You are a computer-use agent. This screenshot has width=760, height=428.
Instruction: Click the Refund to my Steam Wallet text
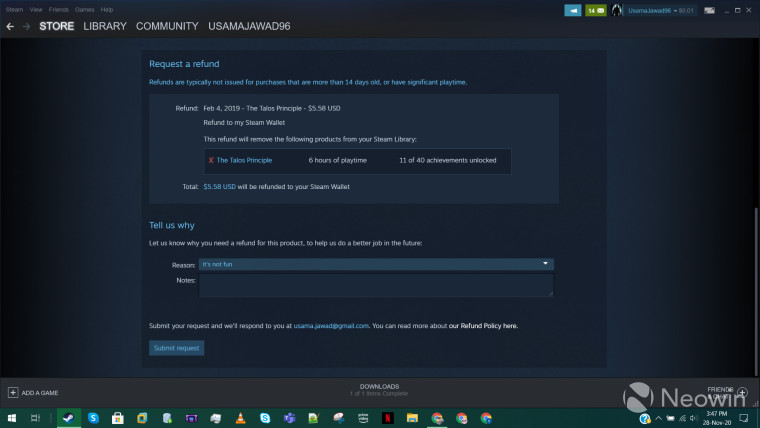tap(244, 123)
